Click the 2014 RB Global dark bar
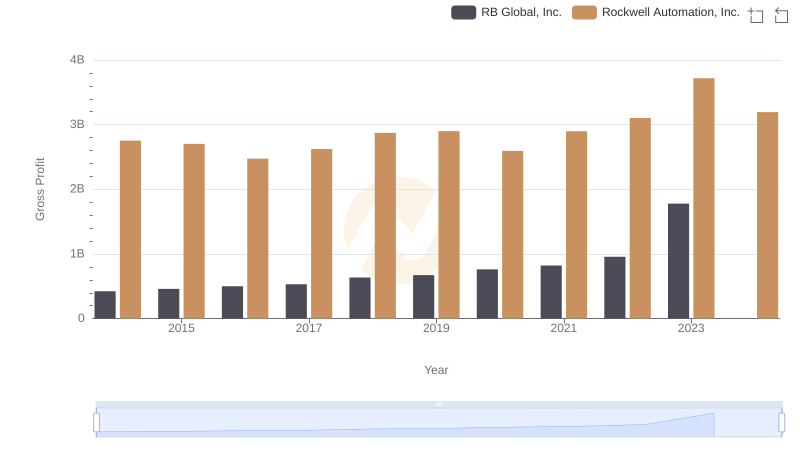 [105, 305]
